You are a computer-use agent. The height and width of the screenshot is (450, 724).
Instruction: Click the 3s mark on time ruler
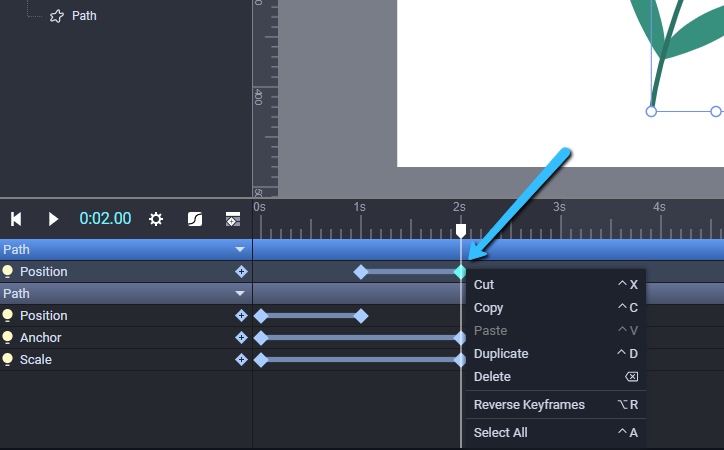click(559, 207)
